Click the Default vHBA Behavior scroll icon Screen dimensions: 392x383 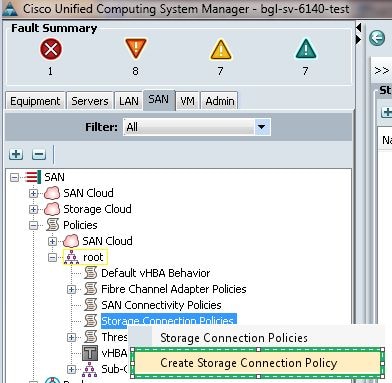pos(90,273)
